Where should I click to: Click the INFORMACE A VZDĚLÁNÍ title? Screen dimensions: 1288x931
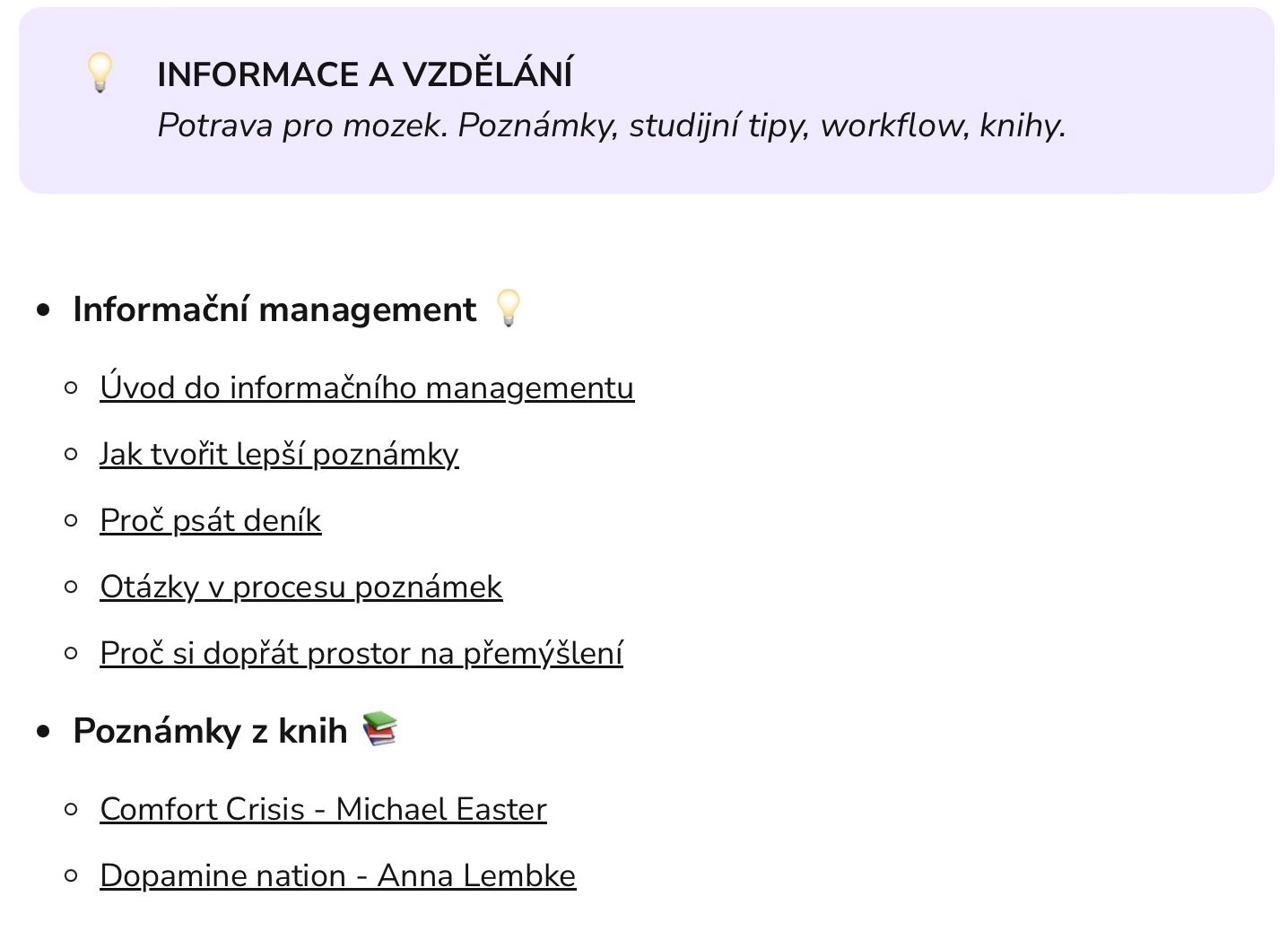pos(364,74)
